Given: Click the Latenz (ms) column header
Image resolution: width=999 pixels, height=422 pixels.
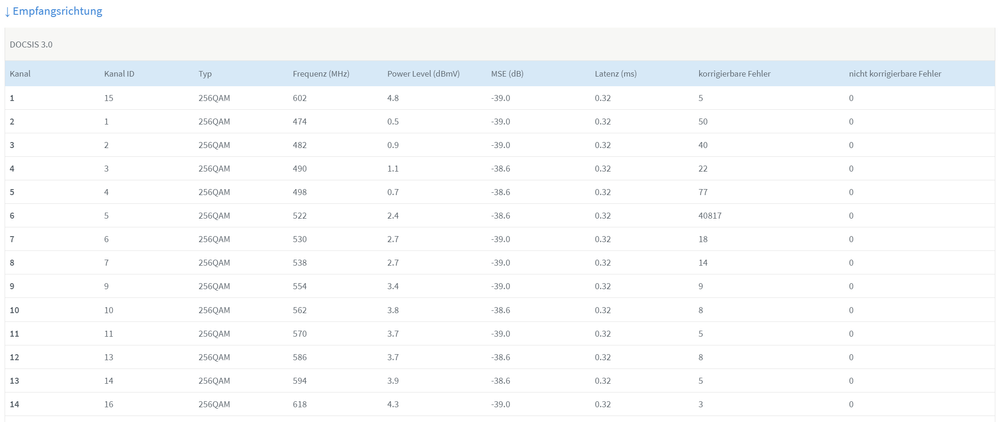Looking at the screenshot, I should point(615,74).
